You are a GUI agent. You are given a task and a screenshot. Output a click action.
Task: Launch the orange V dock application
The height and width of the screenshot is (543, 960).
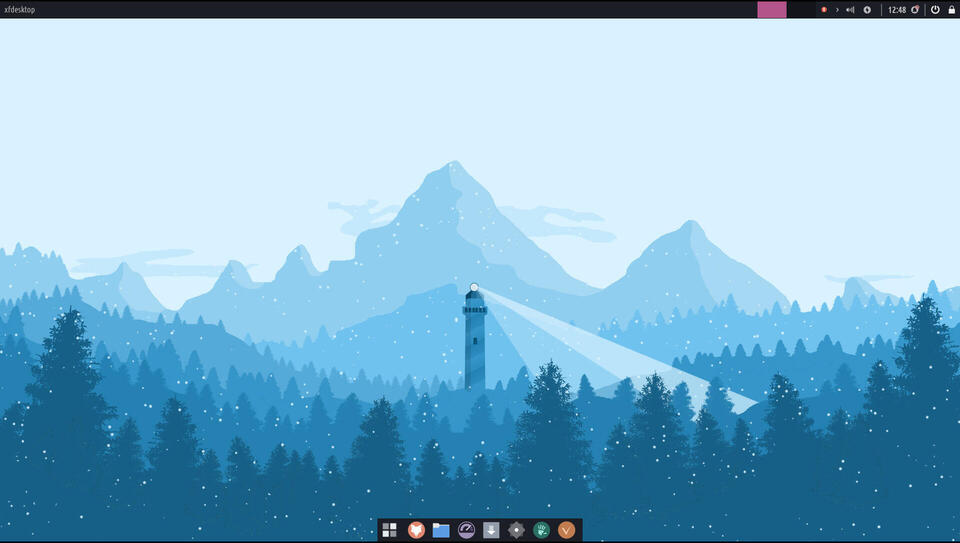click(x=567, y=530)
